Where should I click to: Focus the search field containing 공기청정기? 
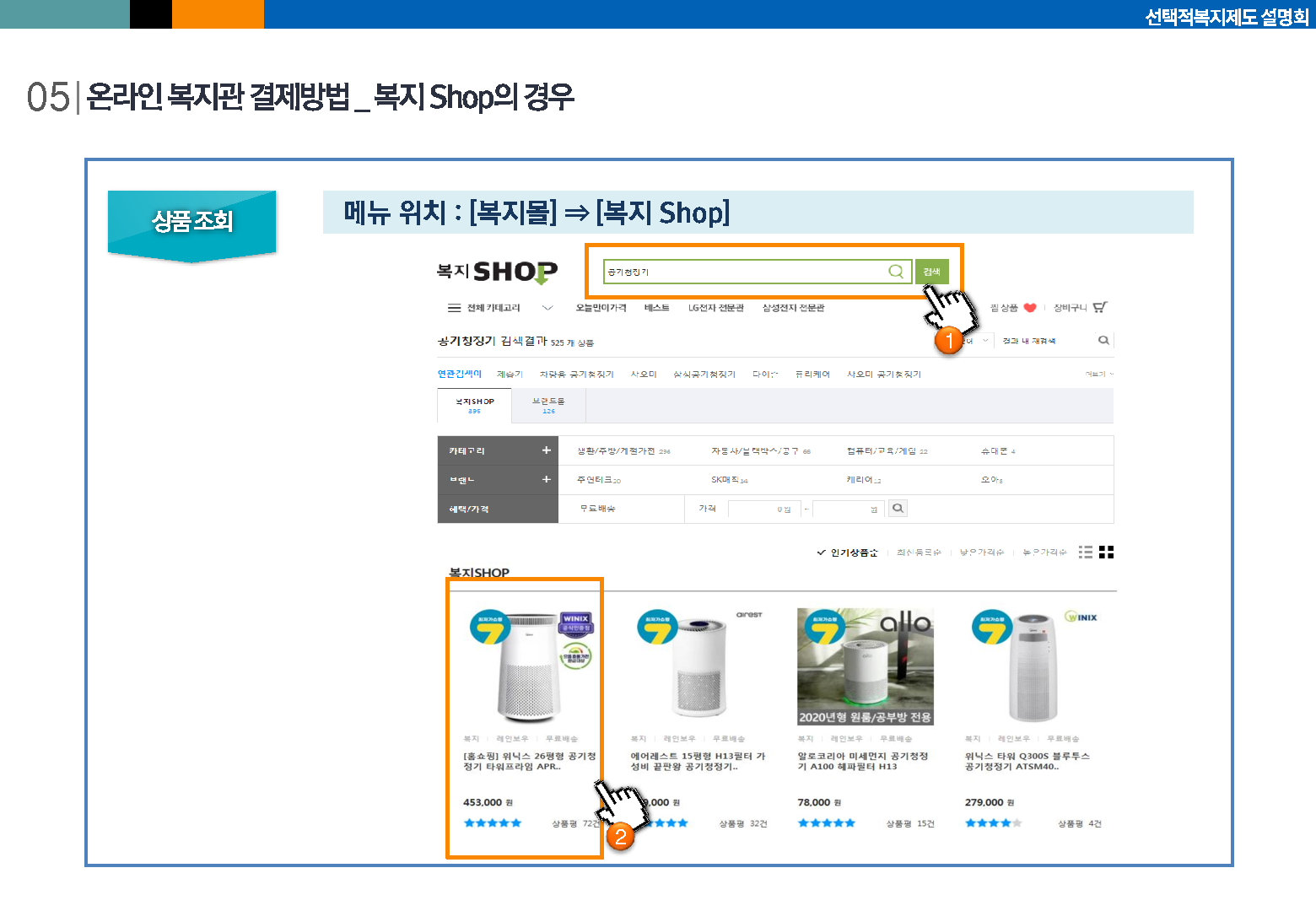click(758, 272)
